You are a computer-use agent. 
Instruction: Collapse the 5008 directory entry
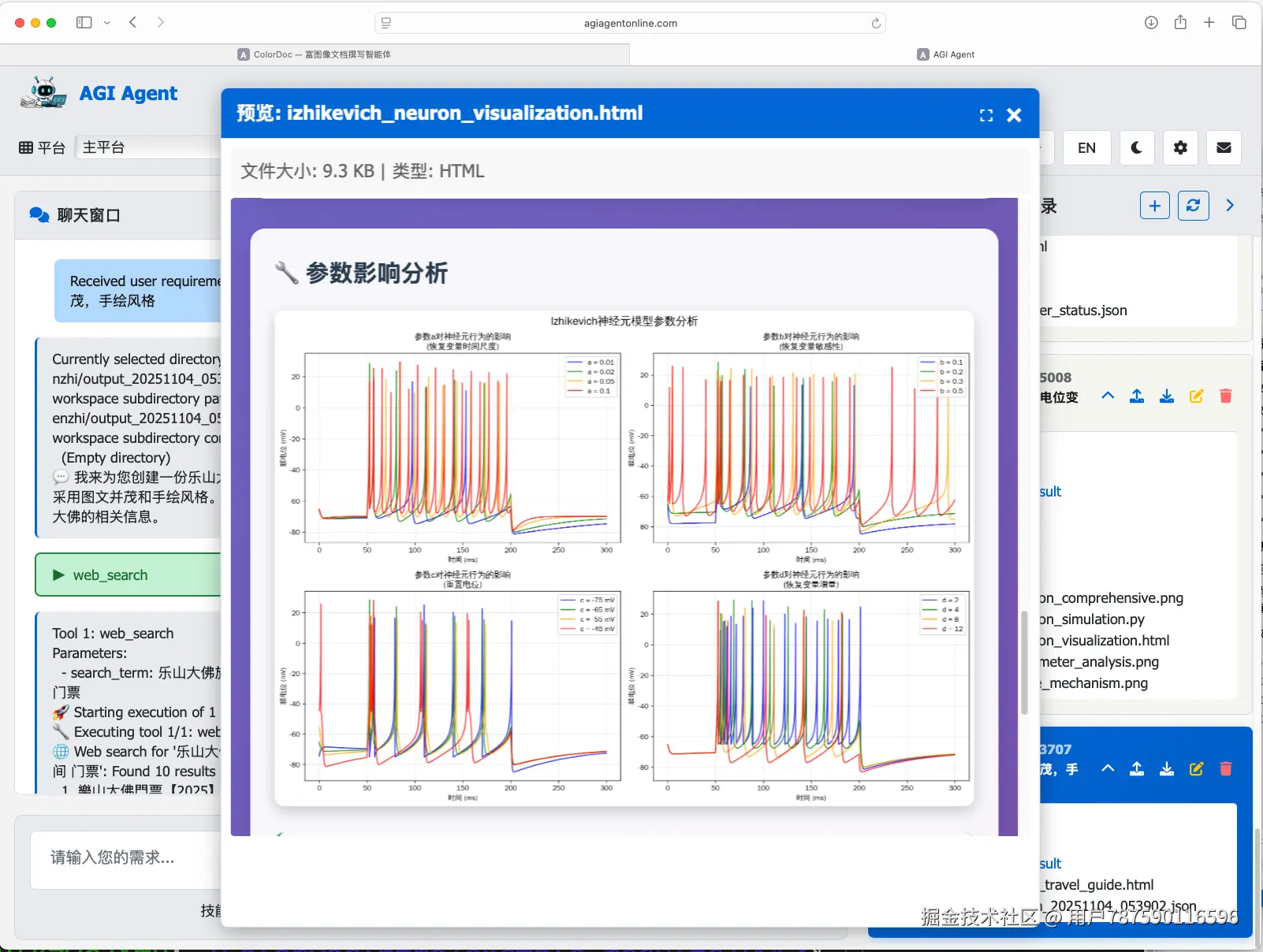(x=1108, y=396)
